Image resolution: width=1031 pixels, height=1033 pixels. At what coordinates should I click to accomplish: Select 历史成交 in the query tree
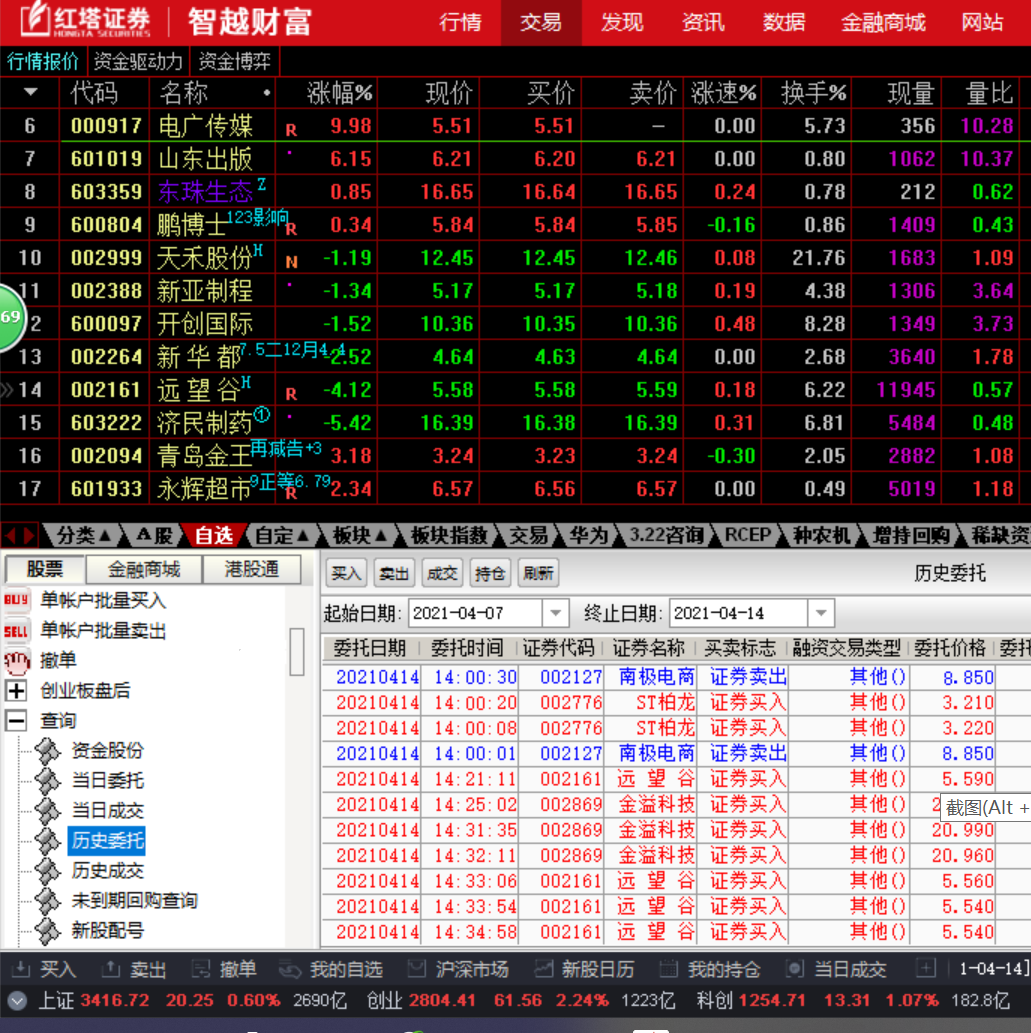click(x=107, y=871)
